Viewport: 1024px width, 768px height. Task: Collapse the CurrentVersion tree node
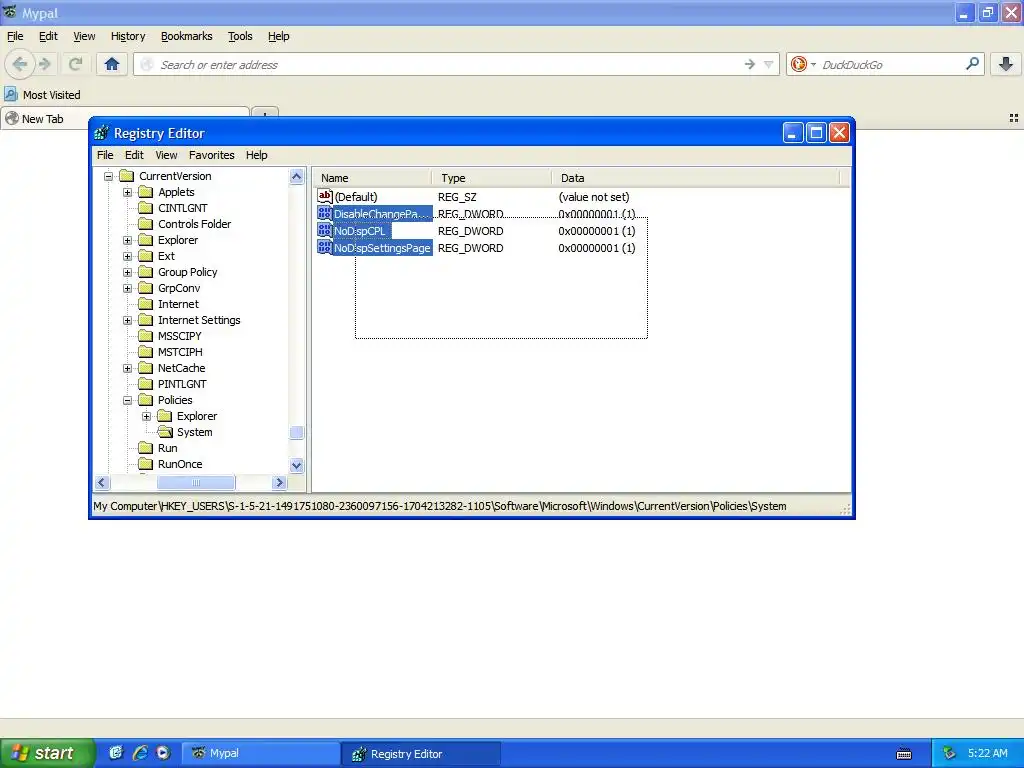(x=108, y=176)
